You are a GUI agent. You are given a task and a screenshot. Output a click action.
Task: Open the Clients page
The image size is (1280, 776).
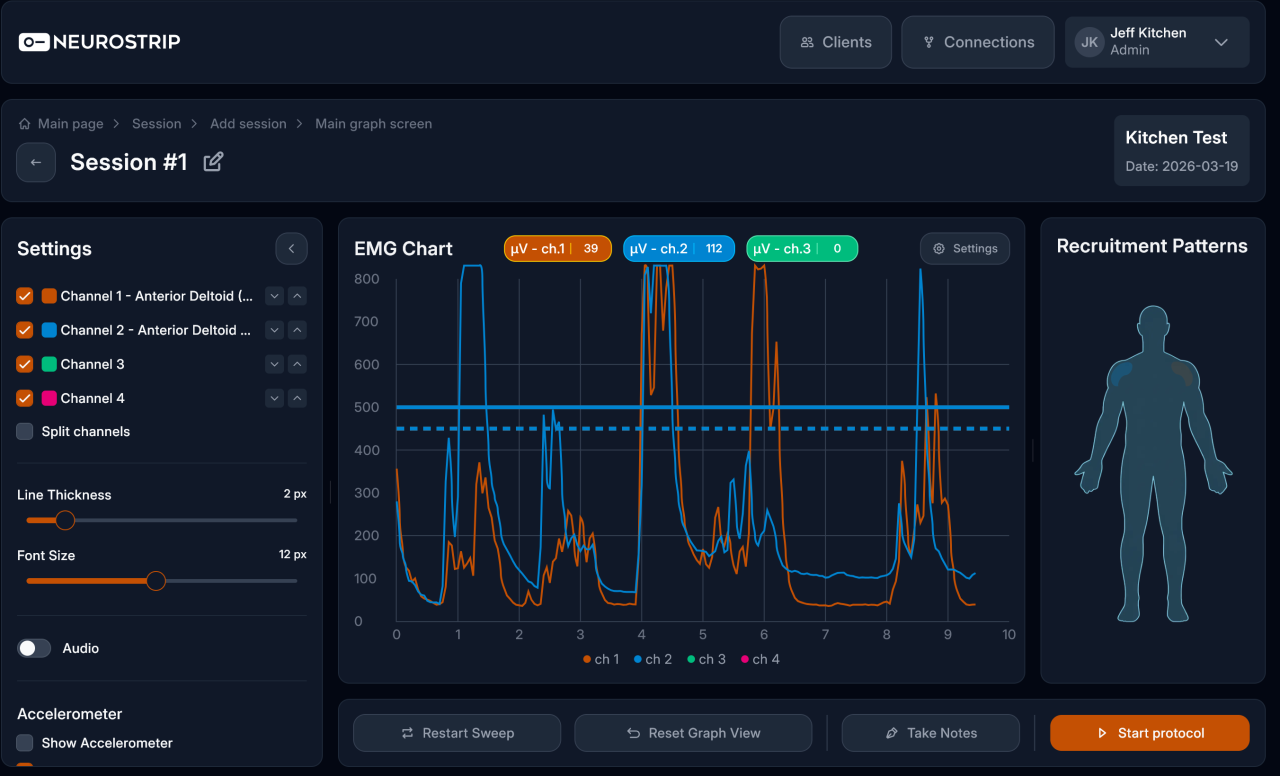[x=836, y=42]
